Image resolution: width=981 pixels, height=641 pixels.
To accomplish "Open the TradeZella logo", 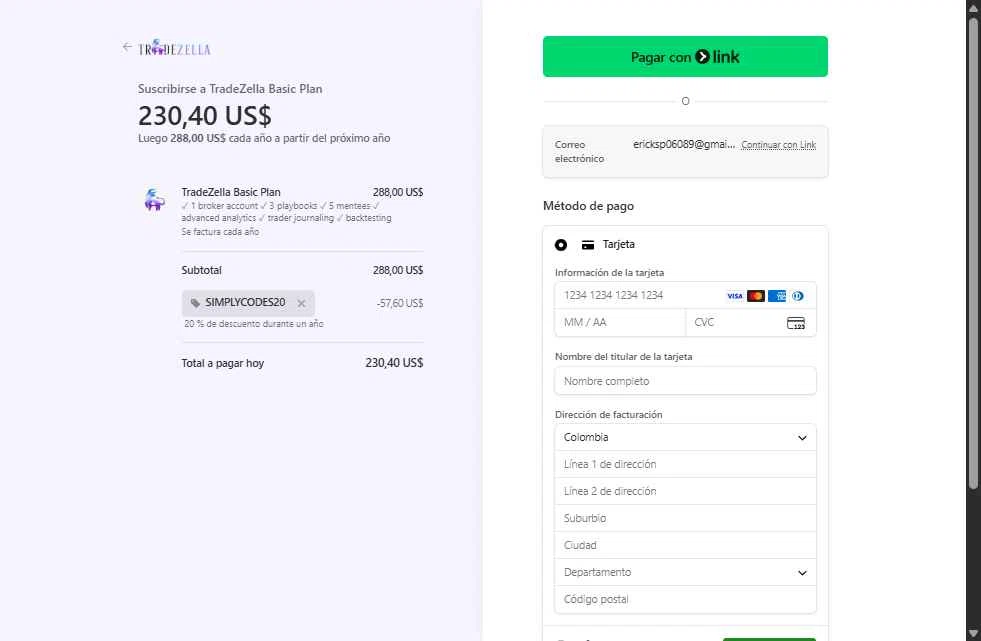I will tap(175, 48).
